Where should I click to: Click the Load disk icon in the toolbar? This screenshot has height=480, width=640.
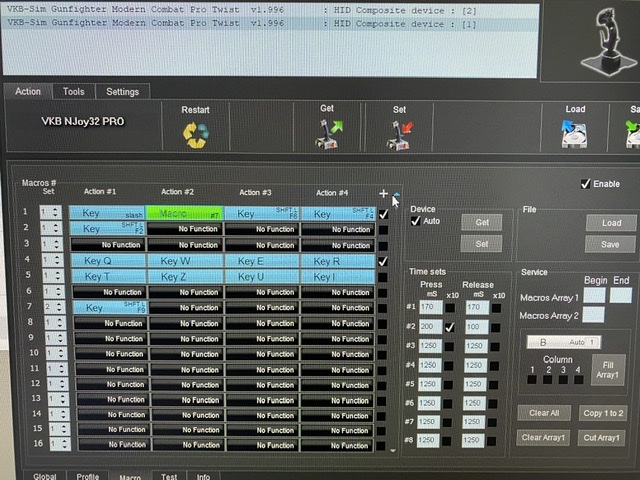click(x=575, y=137)
